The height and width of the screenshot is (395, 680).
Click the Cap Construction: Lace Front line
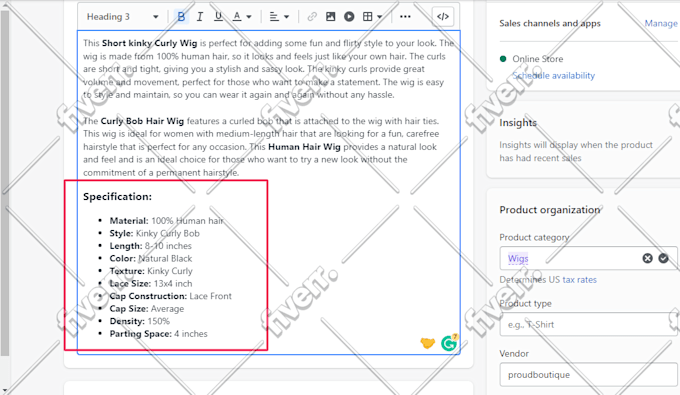pos(170,296)
